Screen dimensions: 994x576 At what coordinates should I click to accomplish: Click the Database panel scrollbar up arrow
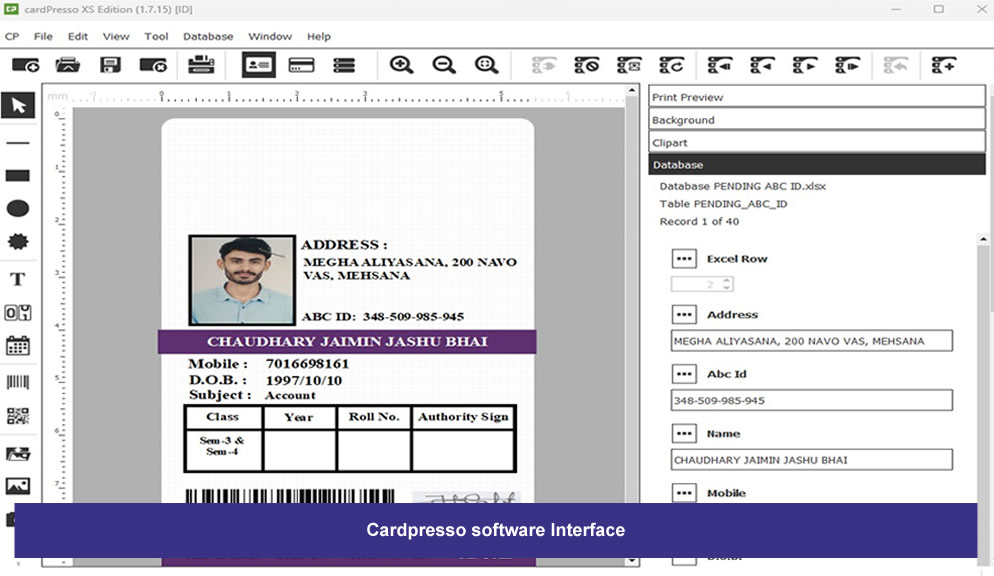[983, 239]
